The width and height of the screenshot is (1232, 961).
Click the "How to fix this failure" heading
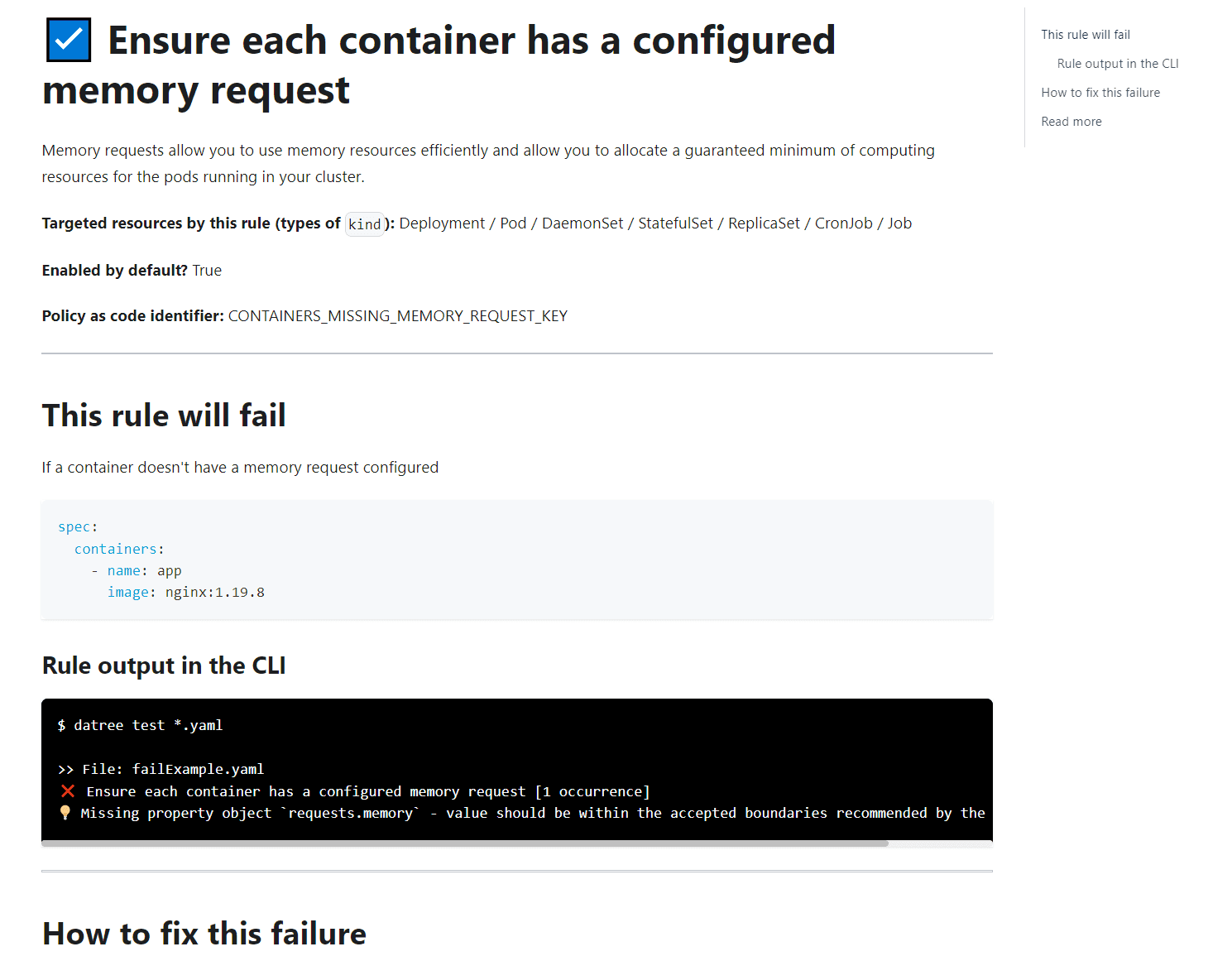point(204,934)
